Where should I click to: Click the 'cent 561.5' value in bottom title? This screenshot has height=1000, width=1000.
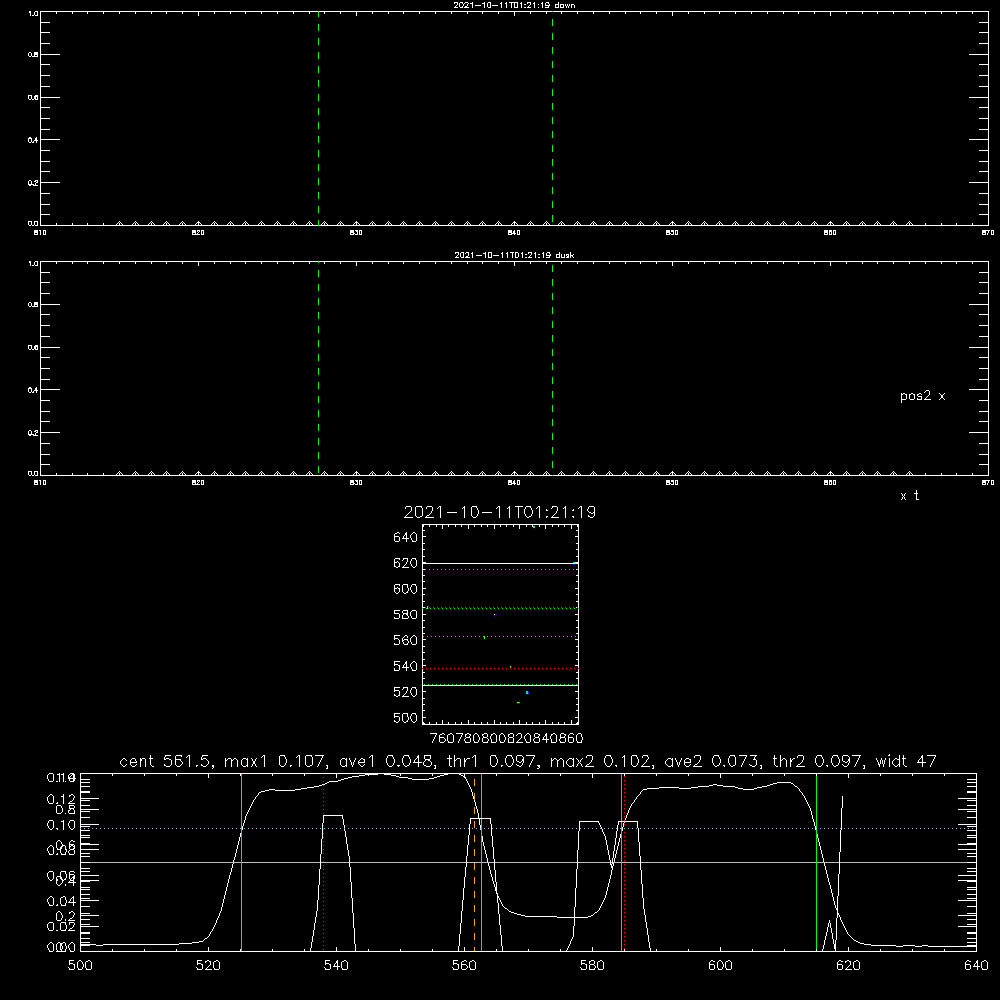click(x=165, y=761)
